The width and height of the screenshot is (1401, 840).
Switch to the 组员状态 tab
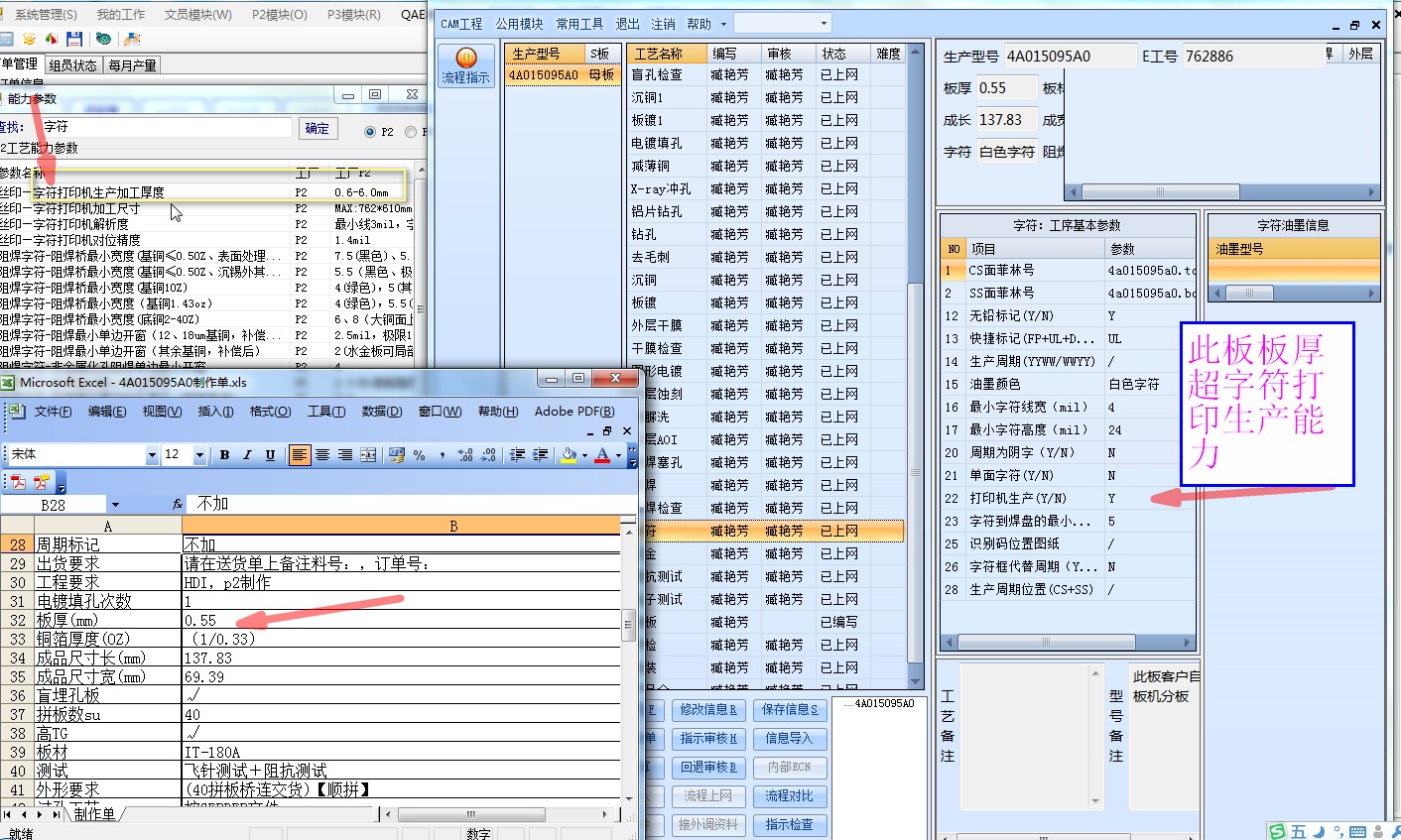click(72, 65)
